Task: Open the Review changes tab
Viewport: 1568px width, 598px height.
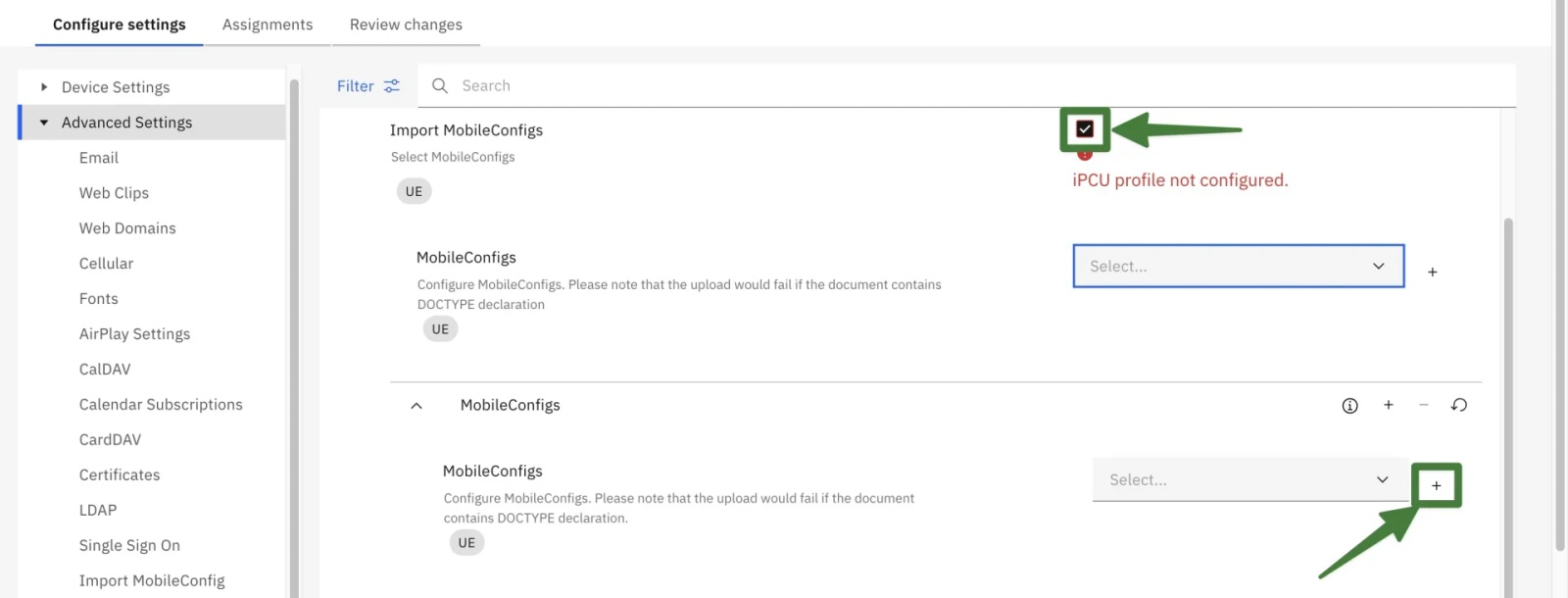Action: [405, 24]
